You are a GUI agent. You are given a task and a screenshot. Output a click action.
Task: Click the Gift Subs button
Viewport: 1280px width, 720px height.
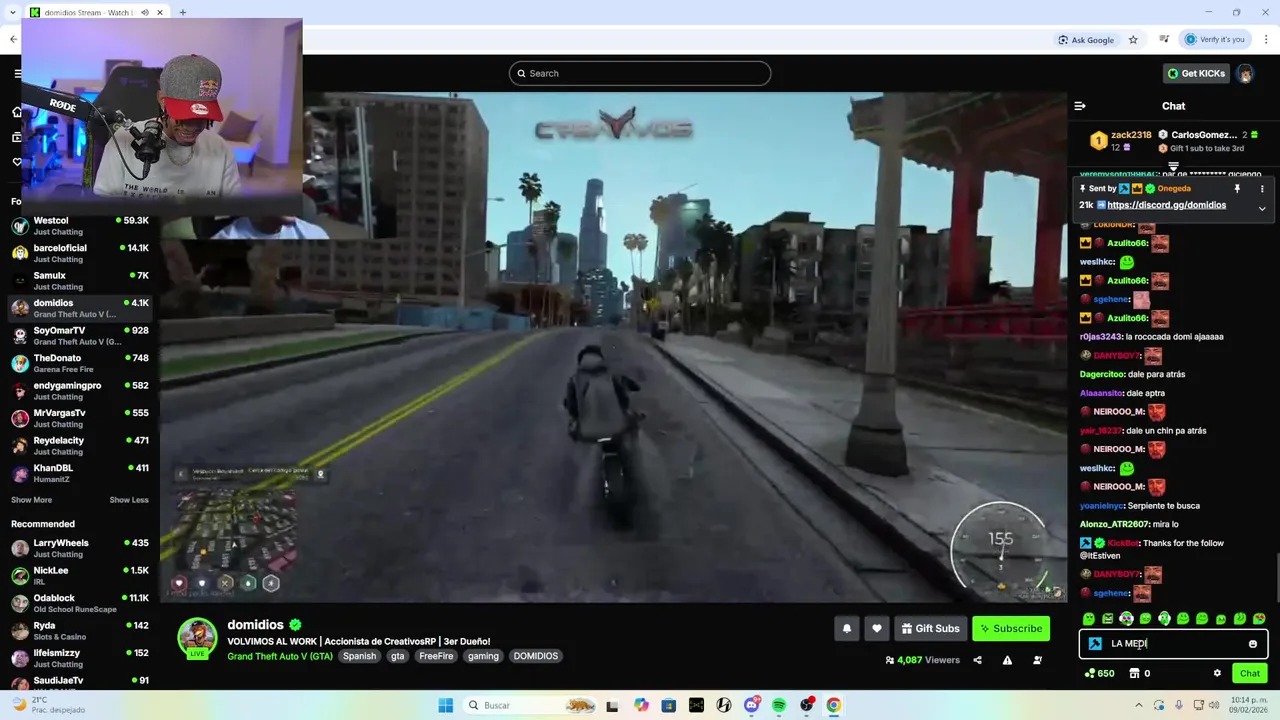(930, 628)
